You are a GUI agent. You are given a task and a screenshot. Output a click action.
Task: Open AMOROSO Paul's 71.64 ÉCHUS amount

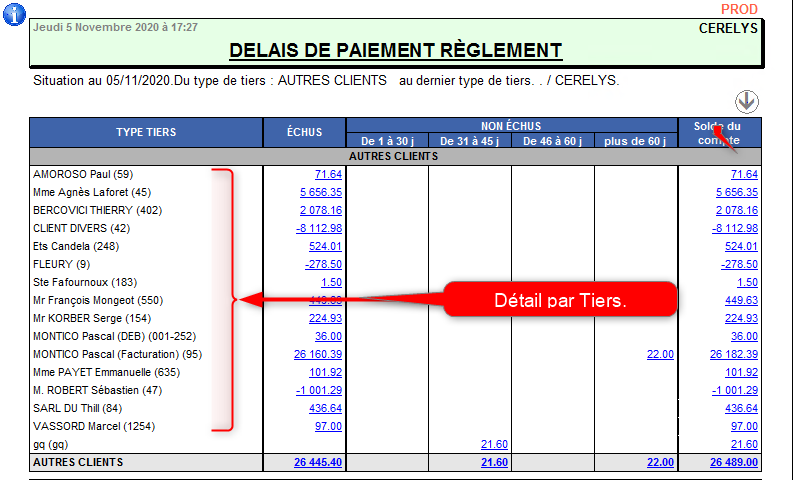pos(327,174)
